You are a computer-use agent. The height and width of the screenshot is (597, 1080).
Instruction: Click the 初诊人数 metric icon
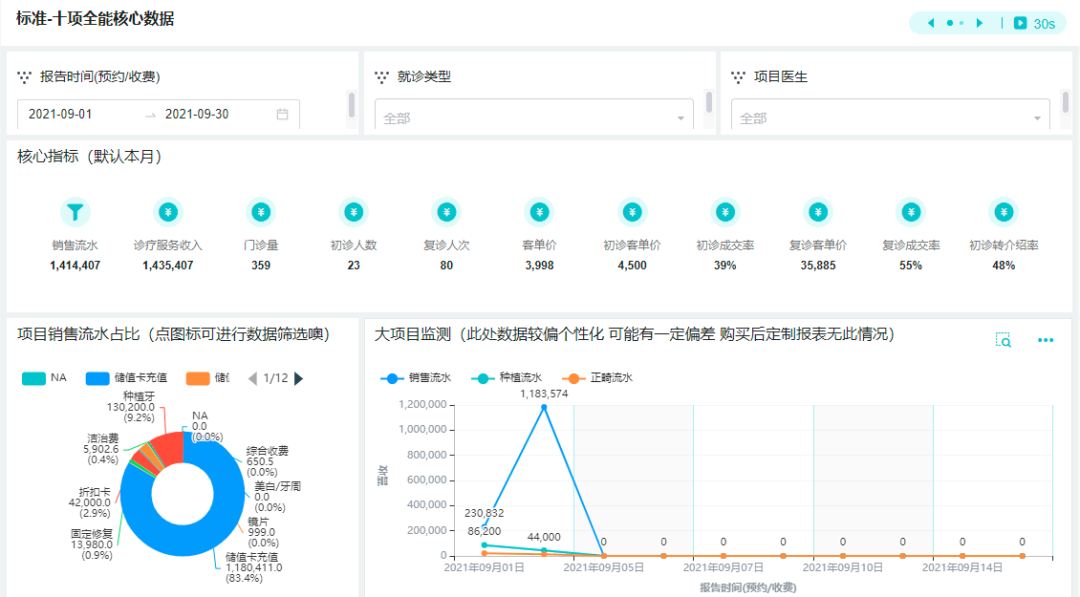point(353,212)
